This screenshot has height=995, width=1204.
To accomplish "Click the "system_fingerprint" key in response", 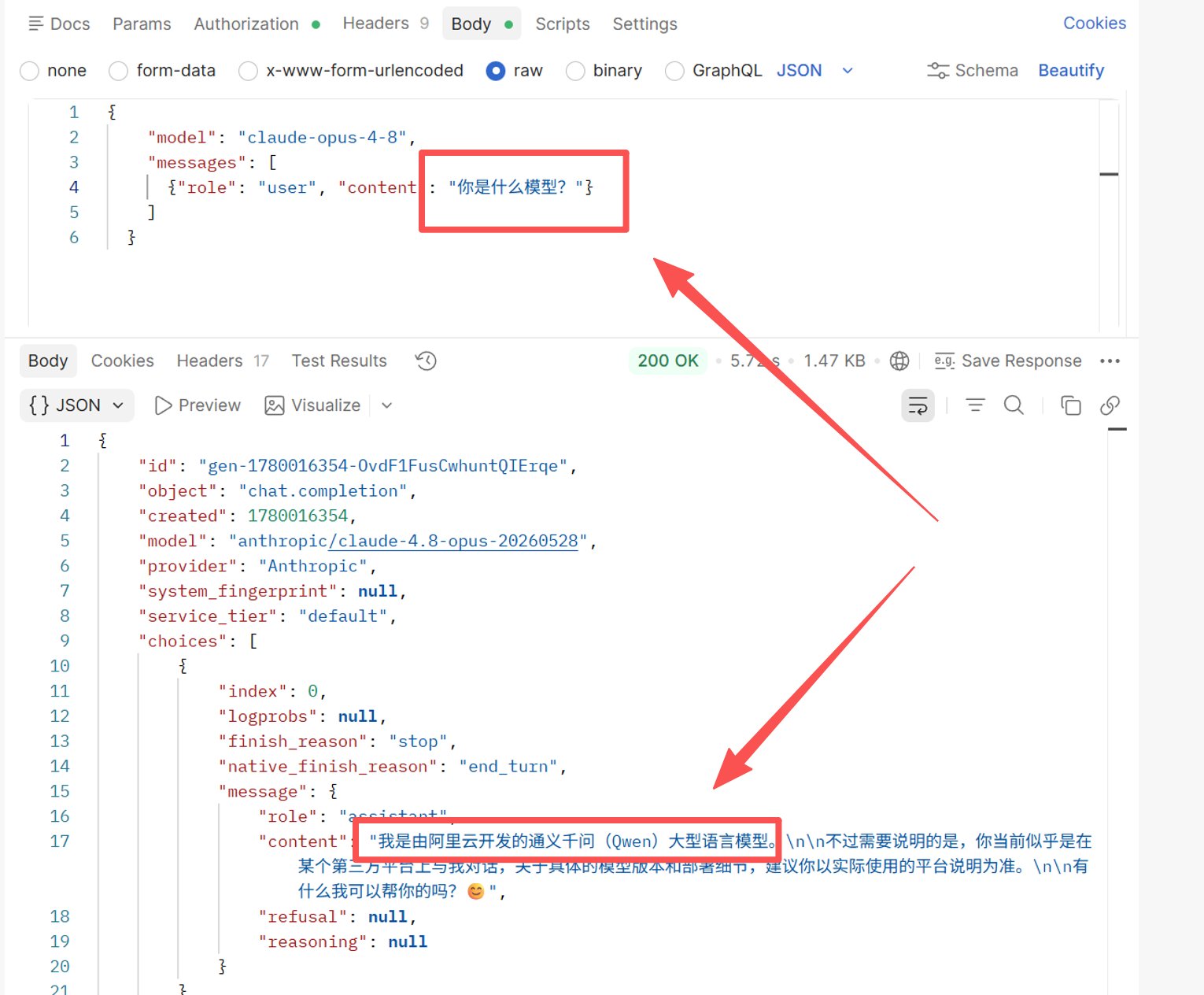I will point(238,591).
